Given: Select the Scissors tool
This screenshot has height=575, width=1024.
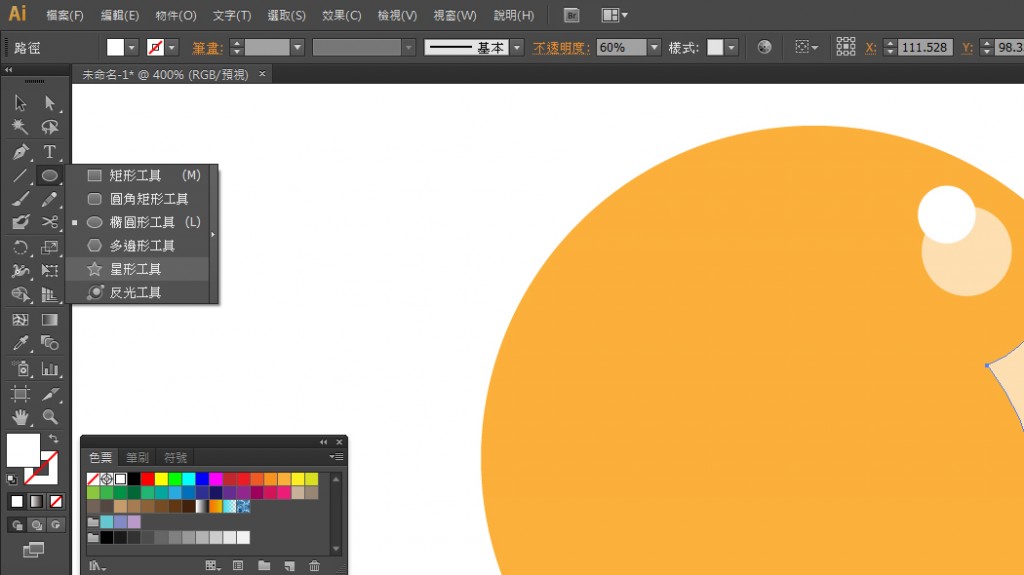Looking at the screenshot, I should point(50,222).
